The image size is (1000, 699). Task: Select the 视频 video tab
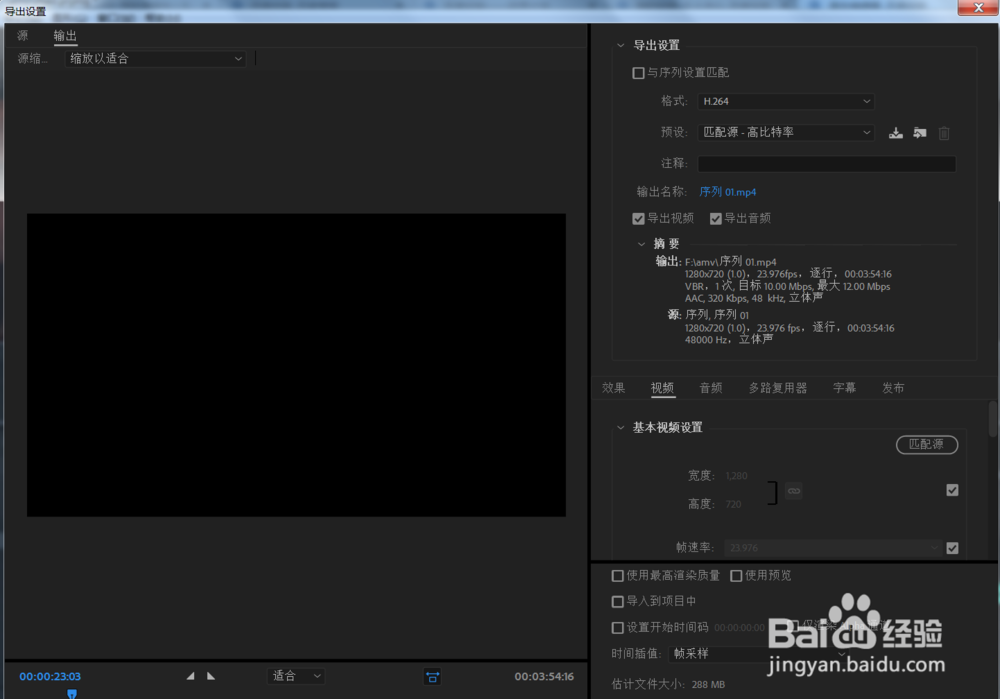click(662, 388)
